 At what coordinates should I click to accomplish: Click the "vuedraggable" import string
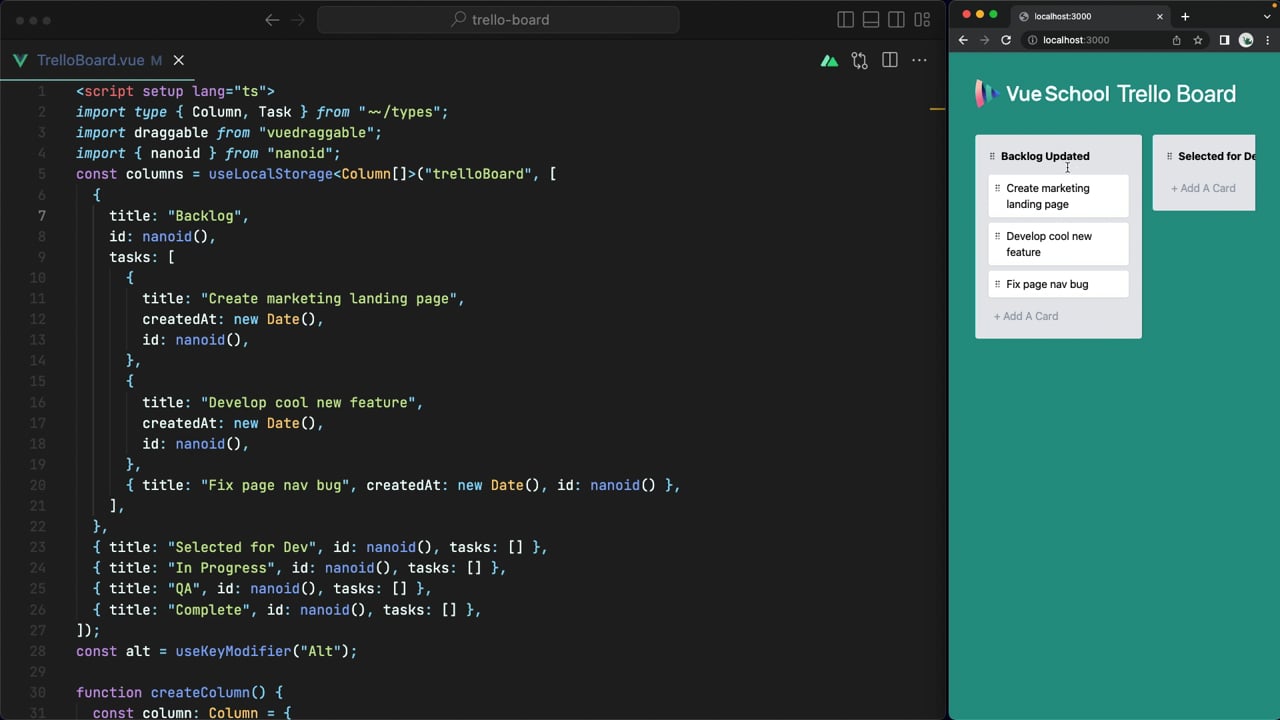point(316,132)
